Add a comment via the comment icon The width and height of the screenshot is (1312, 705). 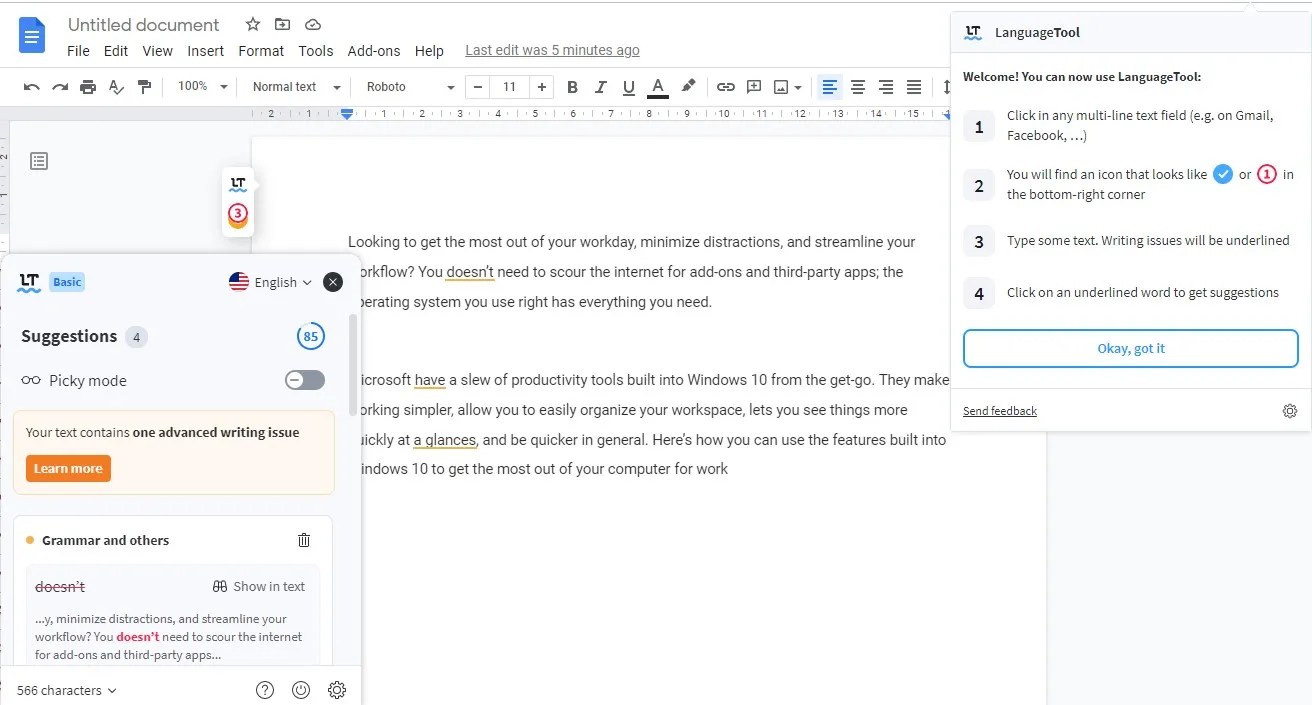coord(754,87)
